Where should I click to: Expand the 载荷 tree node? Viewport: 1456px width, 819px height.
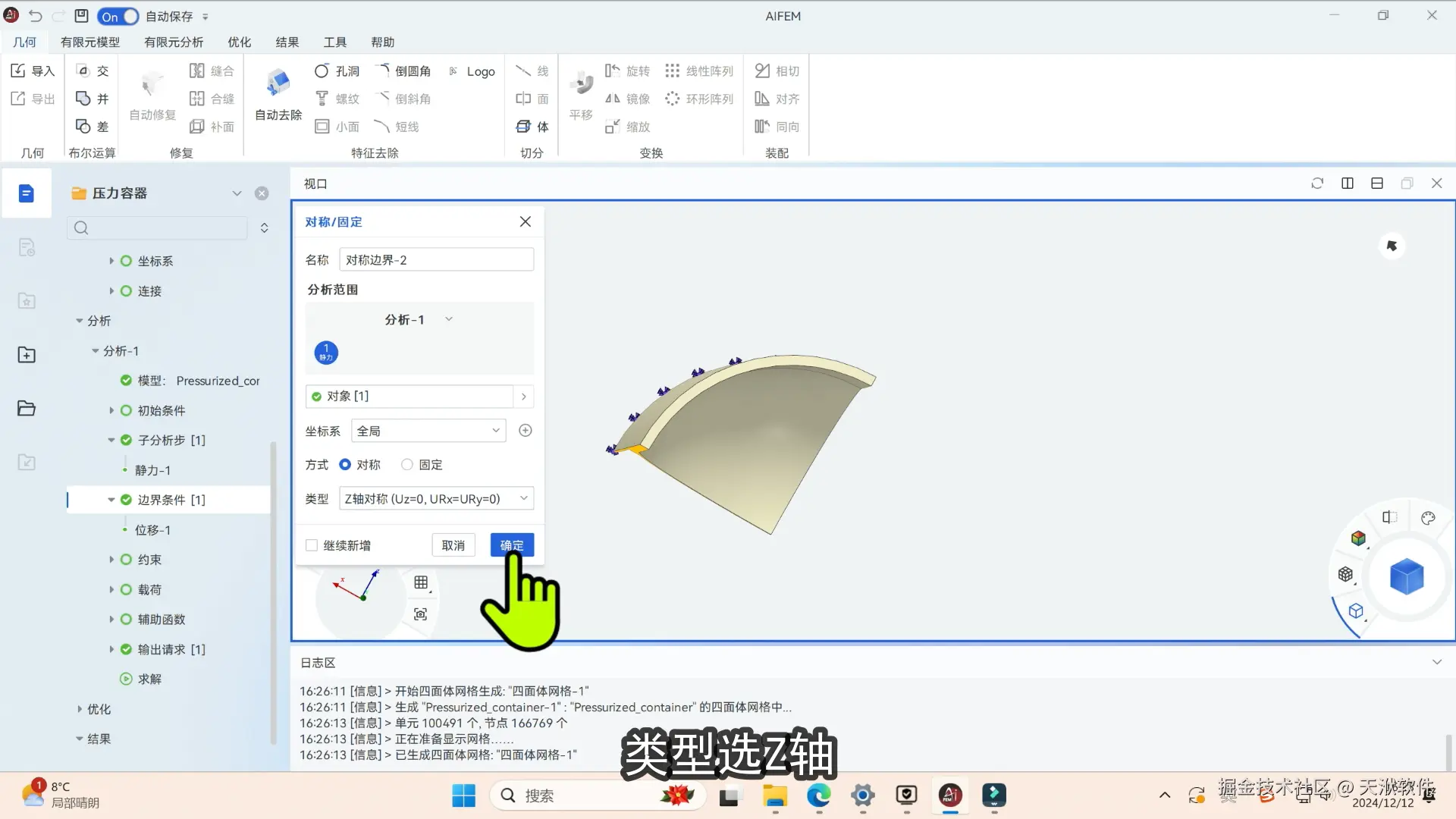111,589
